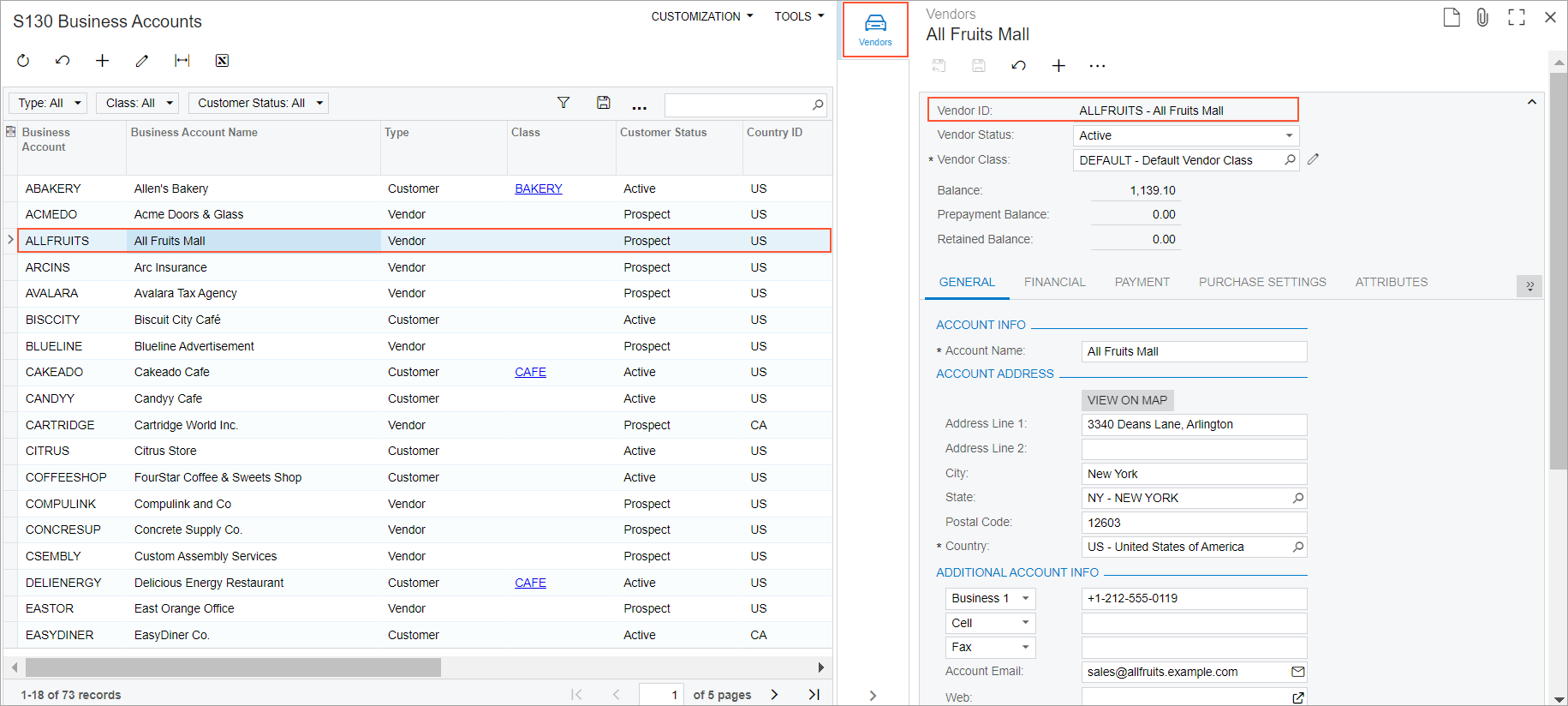Open the BAKERY class link for Allen's Bakery

pos(538,188)
